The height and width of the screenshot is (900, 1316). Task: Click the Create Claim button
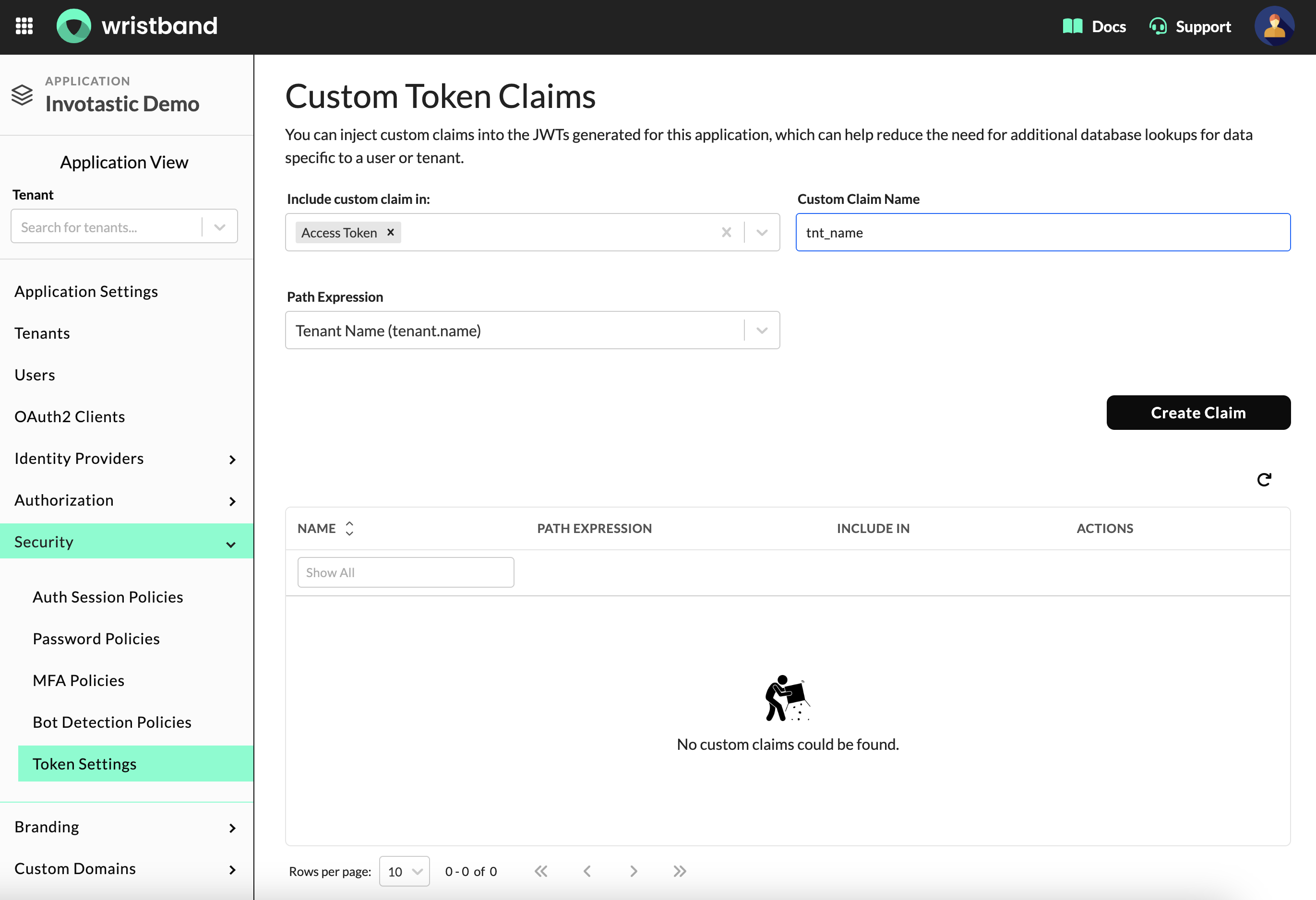click(x=1198, y=413)
